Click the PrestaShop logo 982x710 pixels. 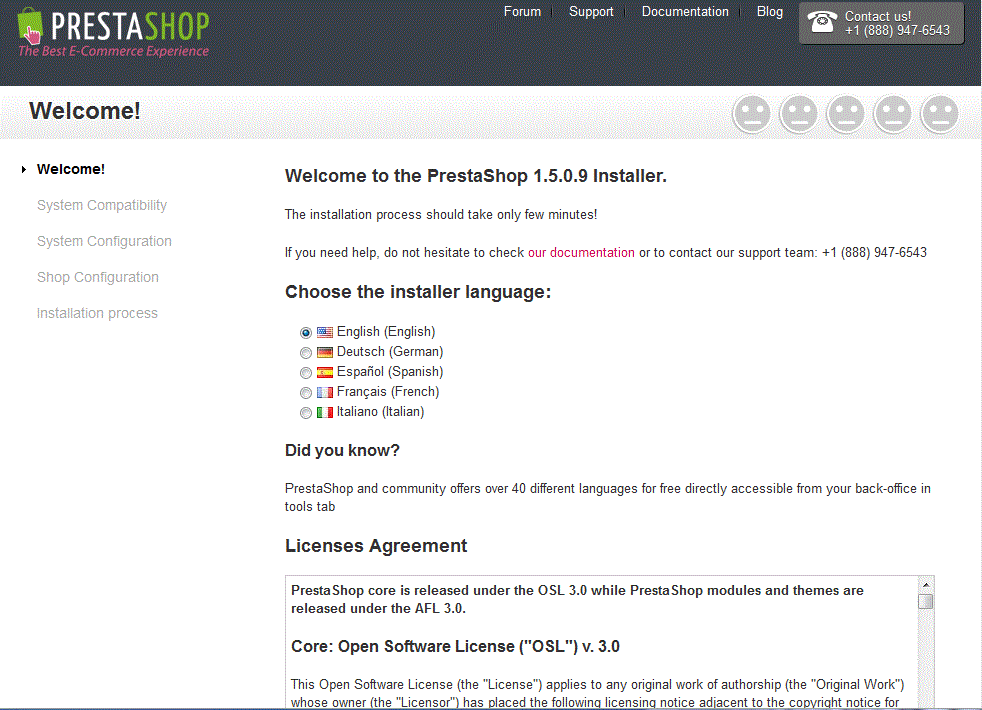tap(113, 32)
